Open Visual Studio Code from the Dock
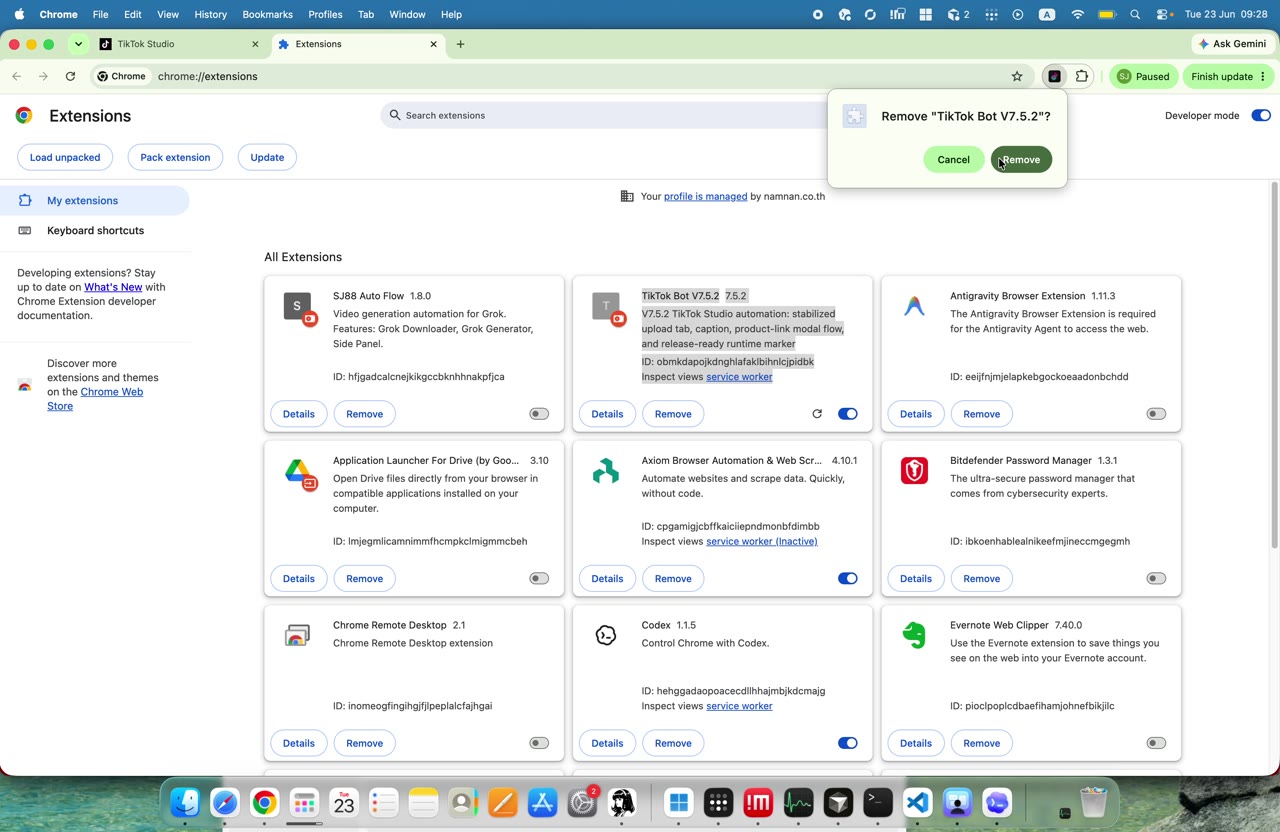Image resolution: width=1280 pixels, height=832 pixels. [918, 803]
